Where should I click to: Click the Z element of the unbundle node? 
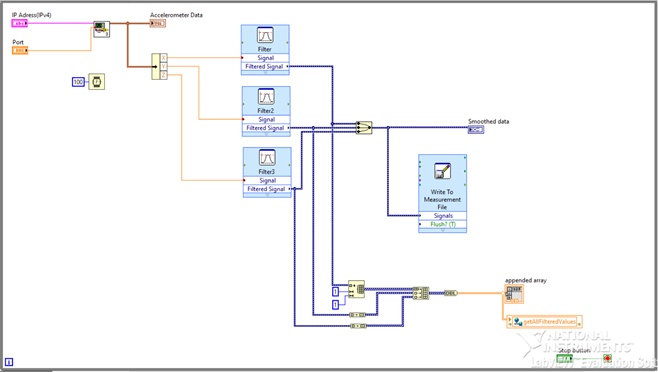tap(163, 75)
